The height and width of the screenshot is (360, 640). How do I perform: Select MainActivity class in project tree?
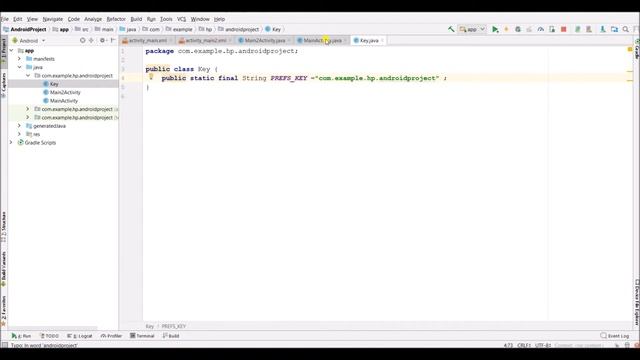coord(64,100)
